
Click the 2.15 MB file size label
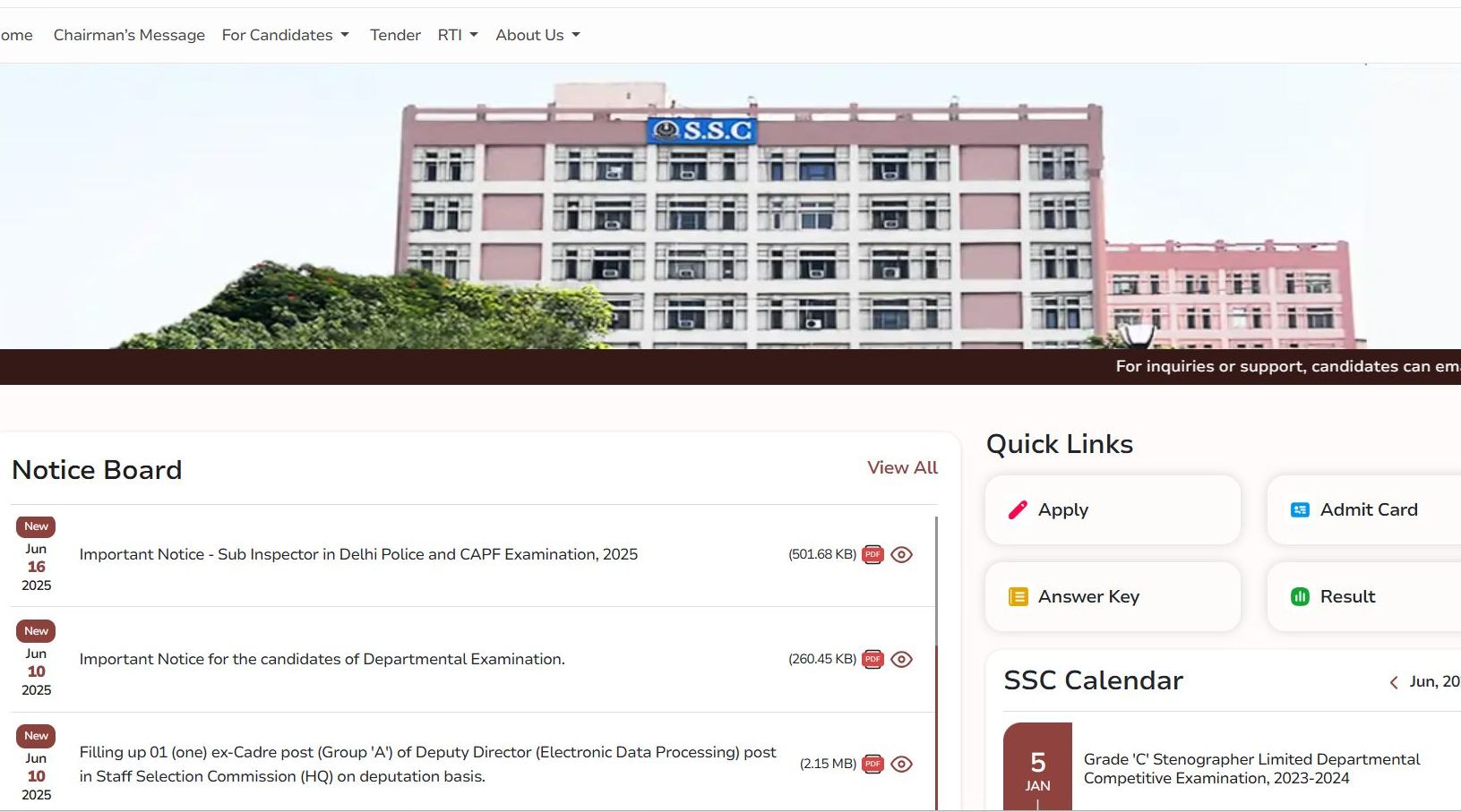pos(828,764)
